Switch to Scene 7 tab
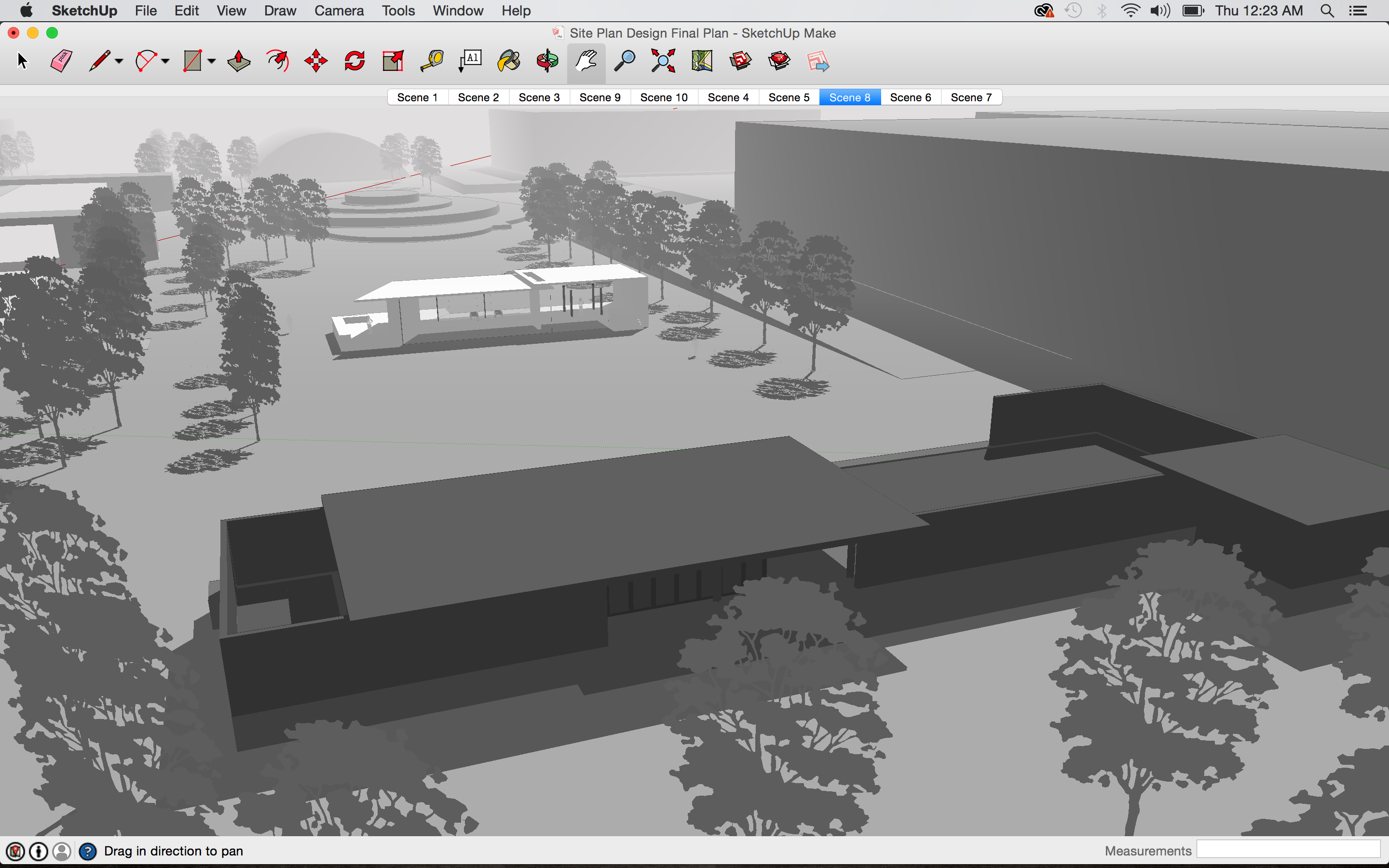Screen dimensions: 1389x868 click(971, 97)
